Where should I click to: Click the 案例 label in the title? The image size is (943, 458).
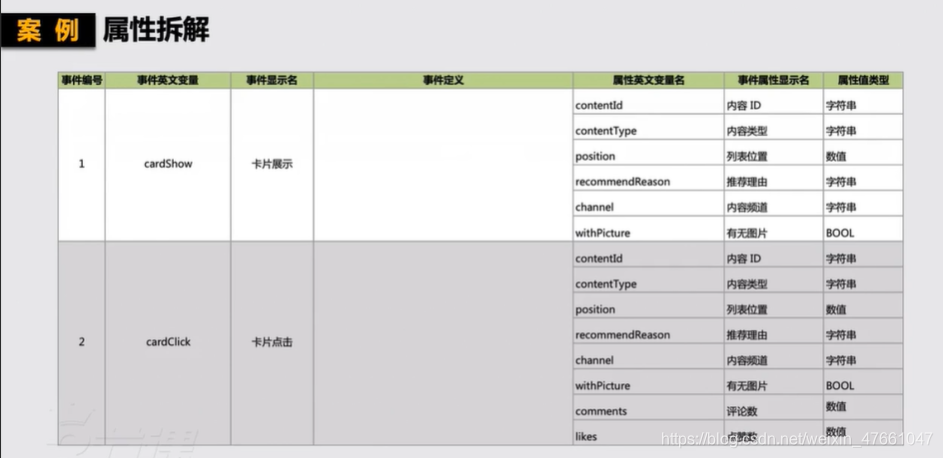click(48, 30)
